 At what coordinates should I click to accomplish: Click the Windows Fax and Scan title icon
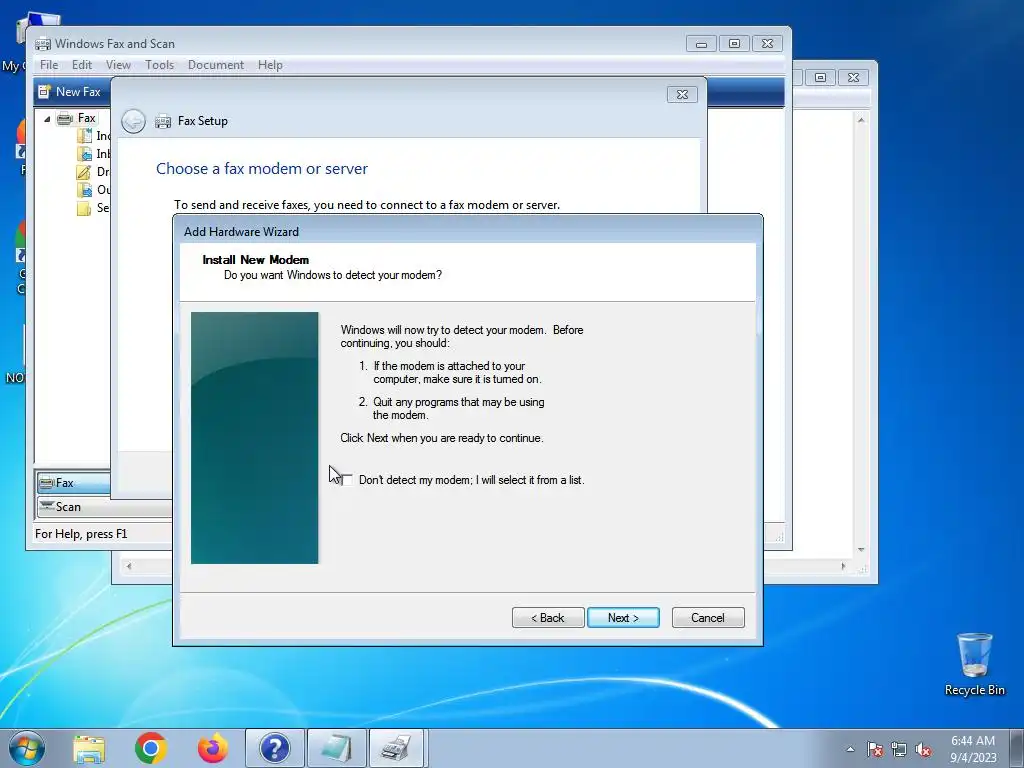click(42, 44)
